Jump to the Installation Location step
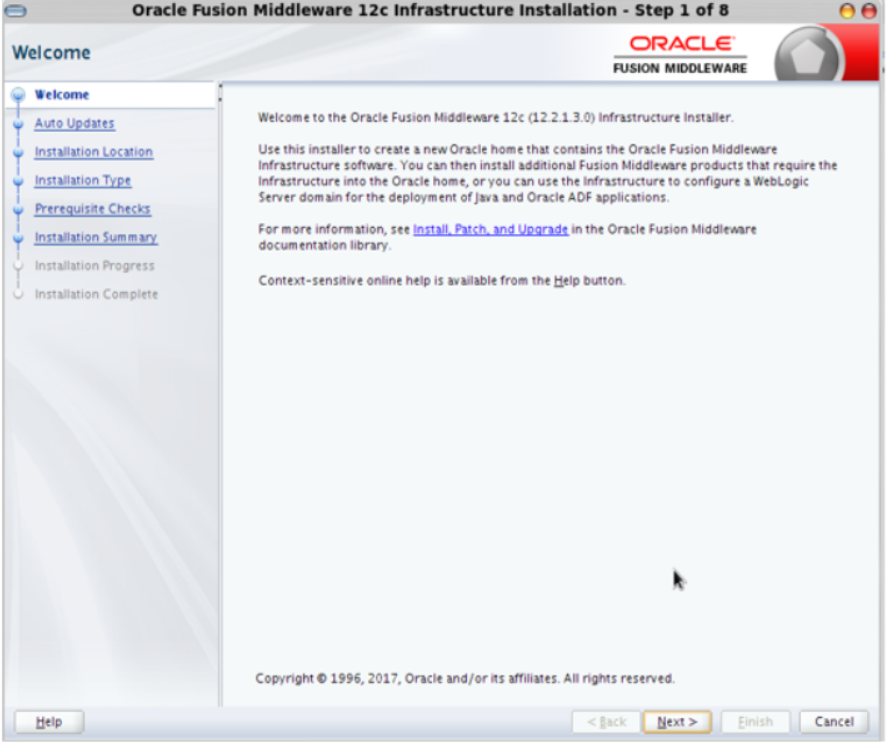Image resolution: width=889 pixels, height=746 pixels. (x=94, y=151)
